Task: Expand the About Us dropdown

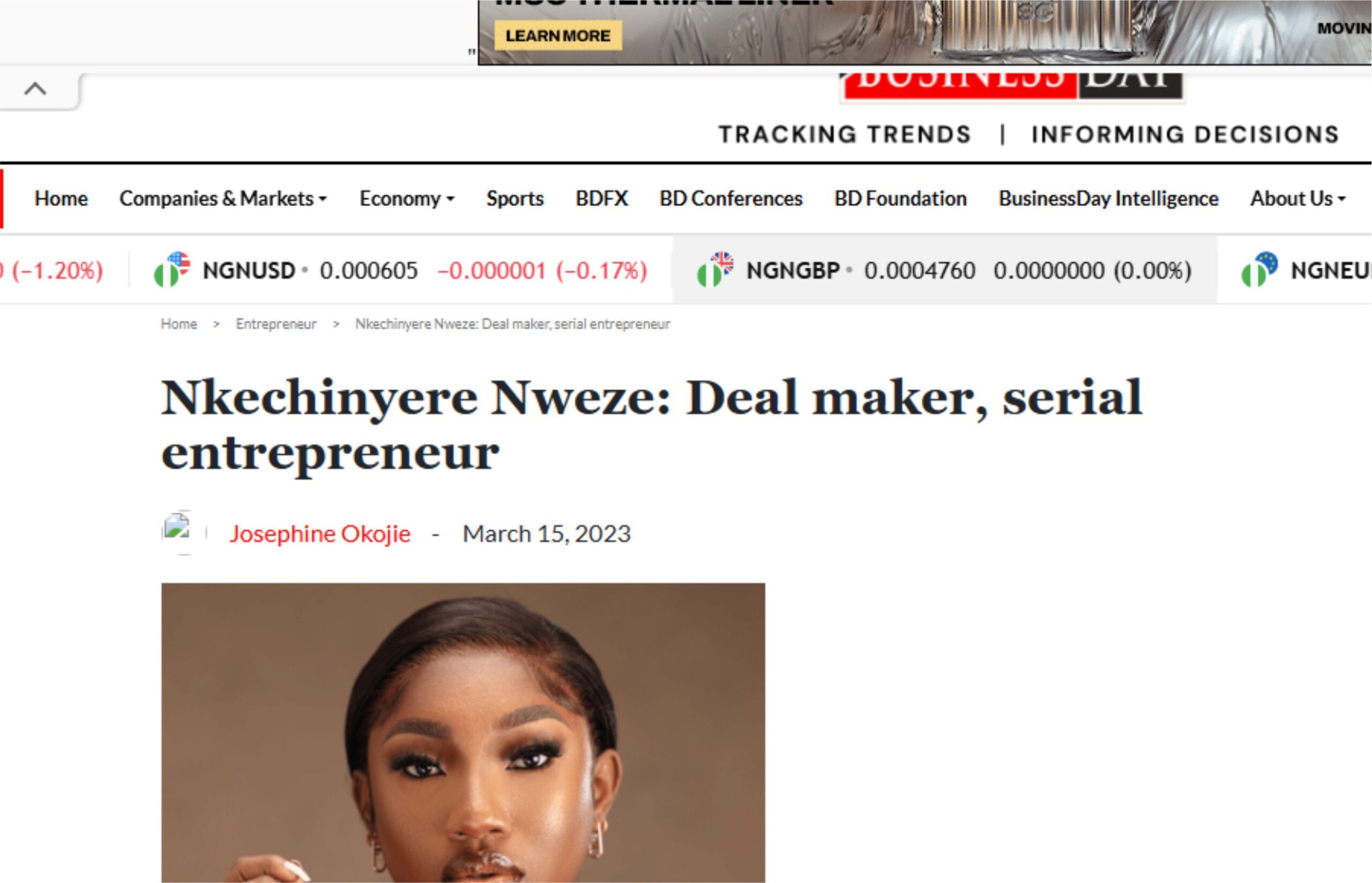Action: (1298, 198)
